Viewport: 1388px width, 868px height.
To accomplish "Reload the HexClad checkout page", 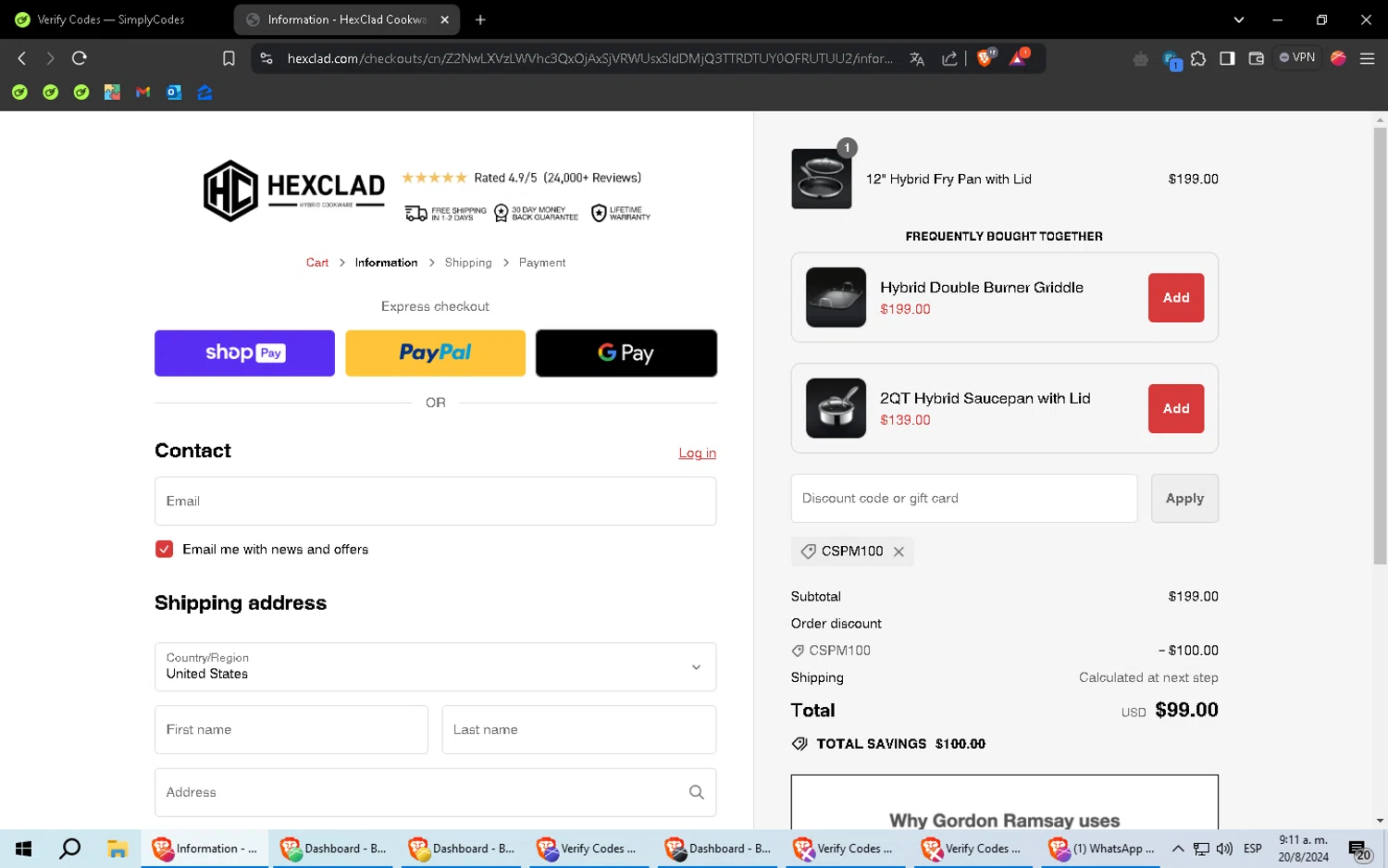I will point(80,58).
